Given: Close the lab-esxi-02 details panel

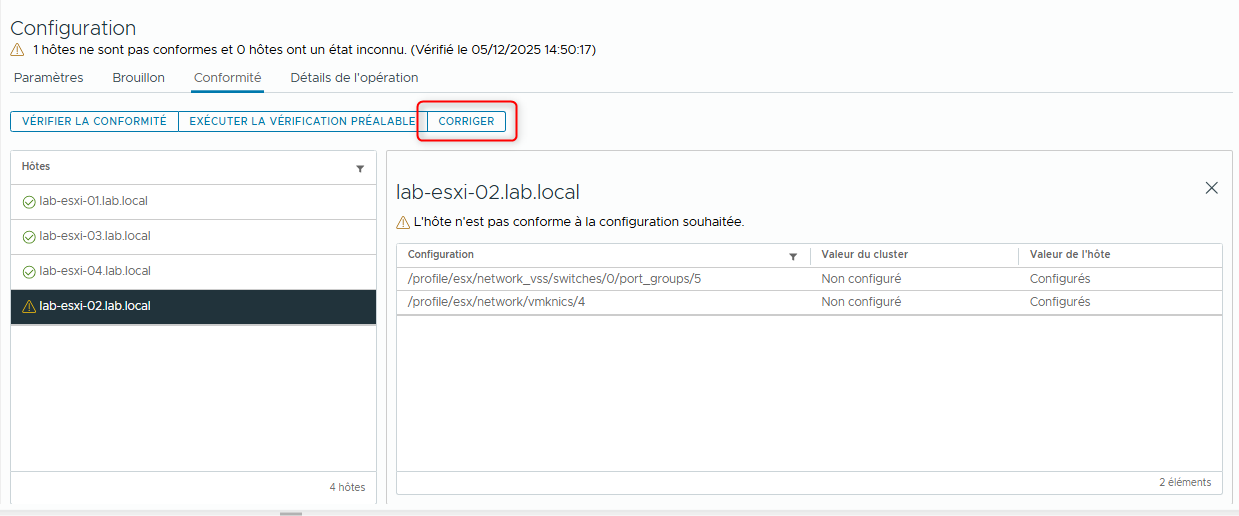Looking at the screenshot, I should point(1212,188).
